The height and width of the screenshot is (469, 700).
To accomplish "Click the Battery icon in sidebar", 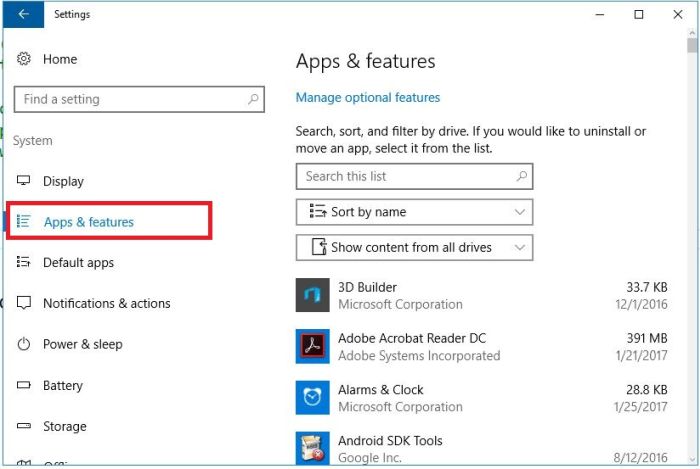I will pos(24,385).
